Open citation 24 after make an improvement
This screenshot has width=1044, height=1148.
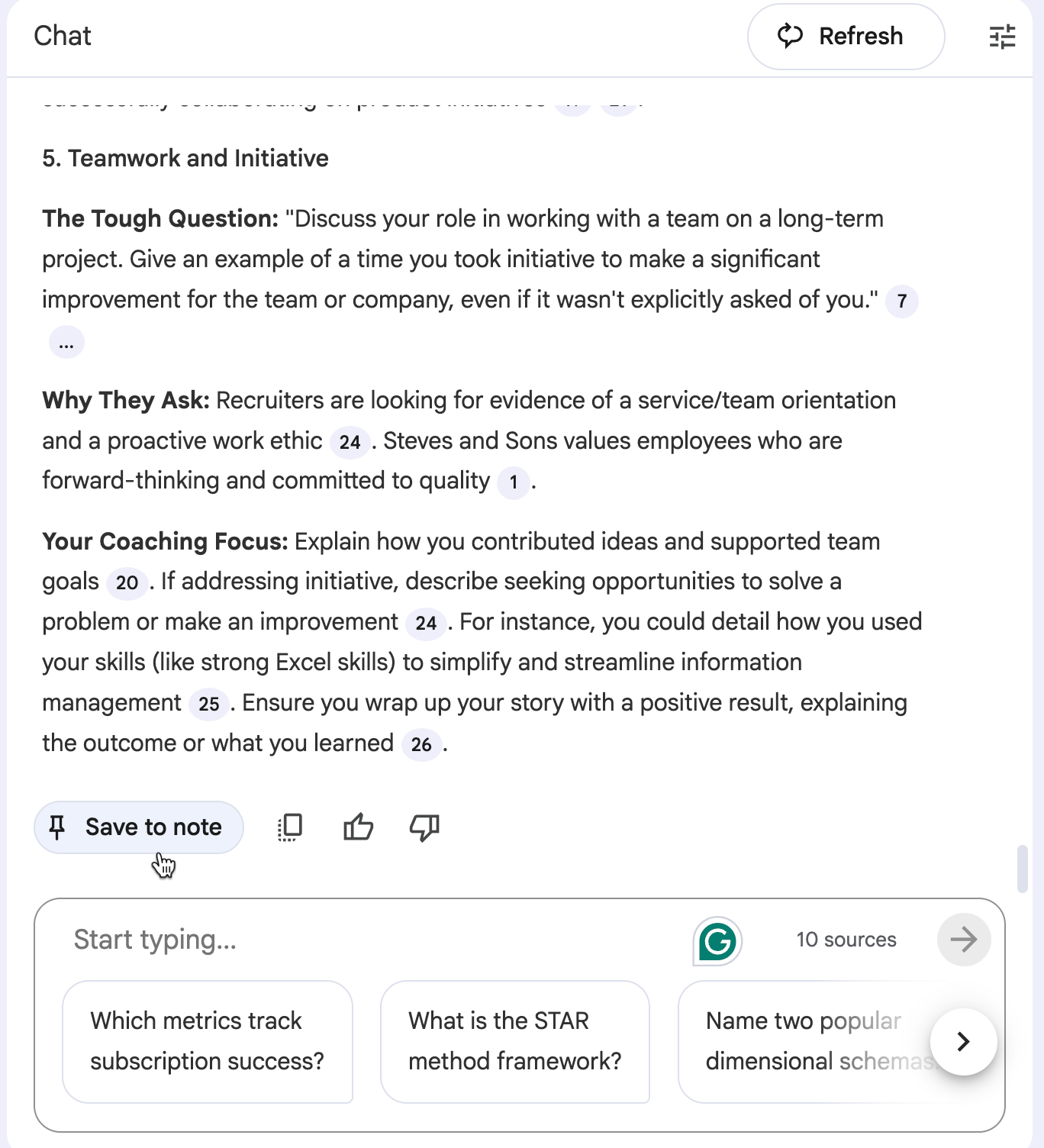[x=426, y=624]
